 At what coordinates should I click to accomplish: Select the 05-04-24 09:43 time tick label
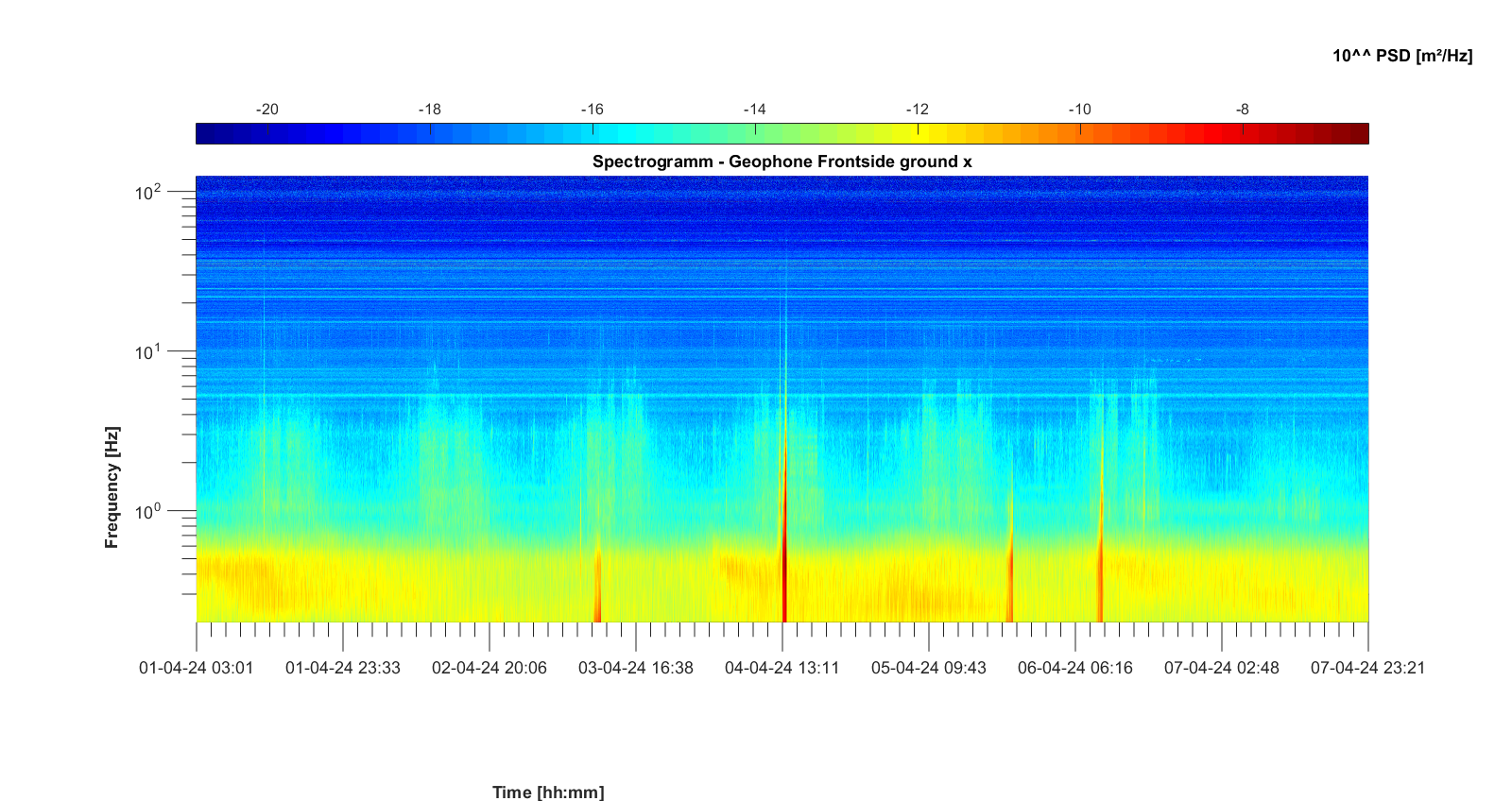(928, 668)
